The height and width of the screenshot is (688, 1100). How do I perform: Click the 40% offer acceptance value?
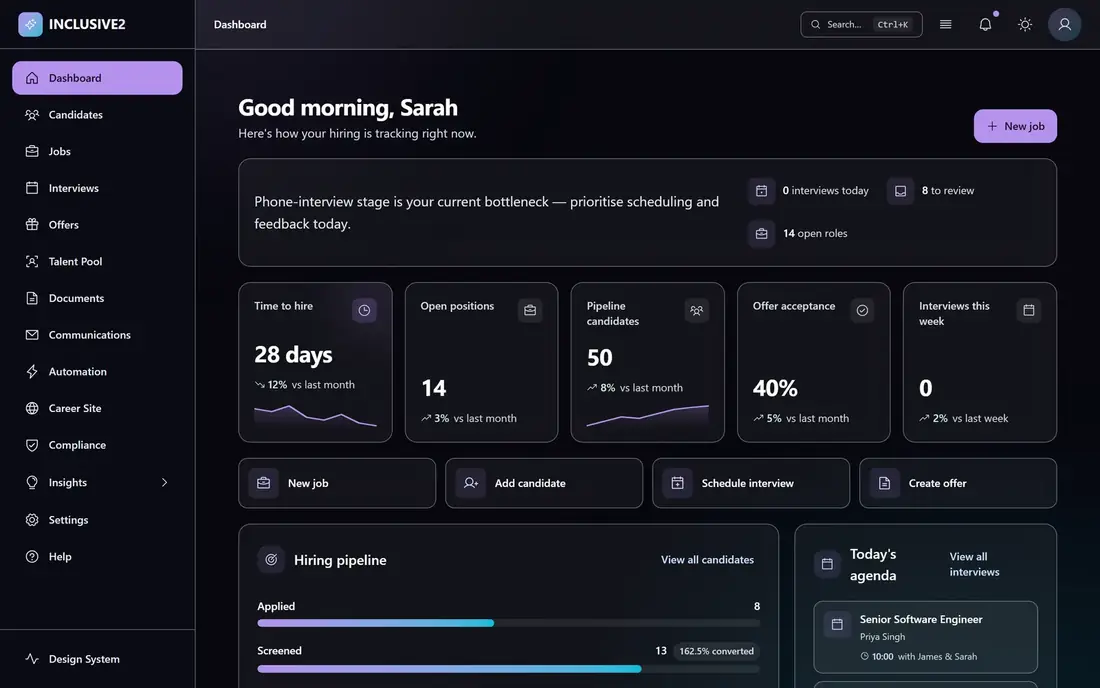click(775, 388)
